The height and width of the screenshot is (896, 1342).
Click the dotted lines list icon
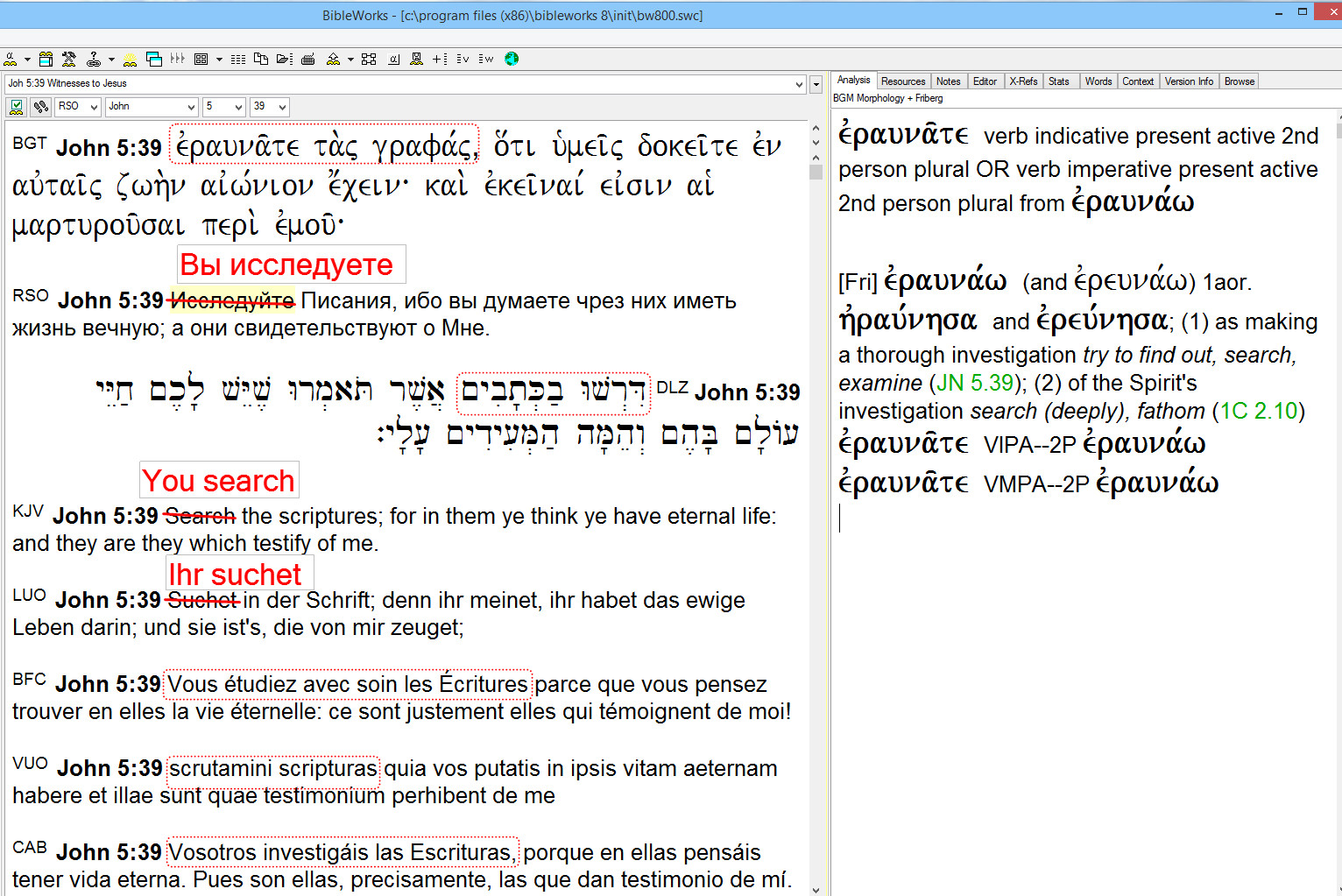coord(238,59)
